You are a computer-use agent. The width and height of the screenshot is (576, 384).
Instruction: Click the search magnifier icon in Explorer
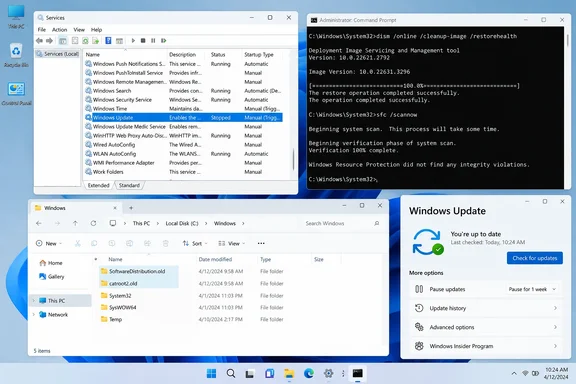pos(377,223)
